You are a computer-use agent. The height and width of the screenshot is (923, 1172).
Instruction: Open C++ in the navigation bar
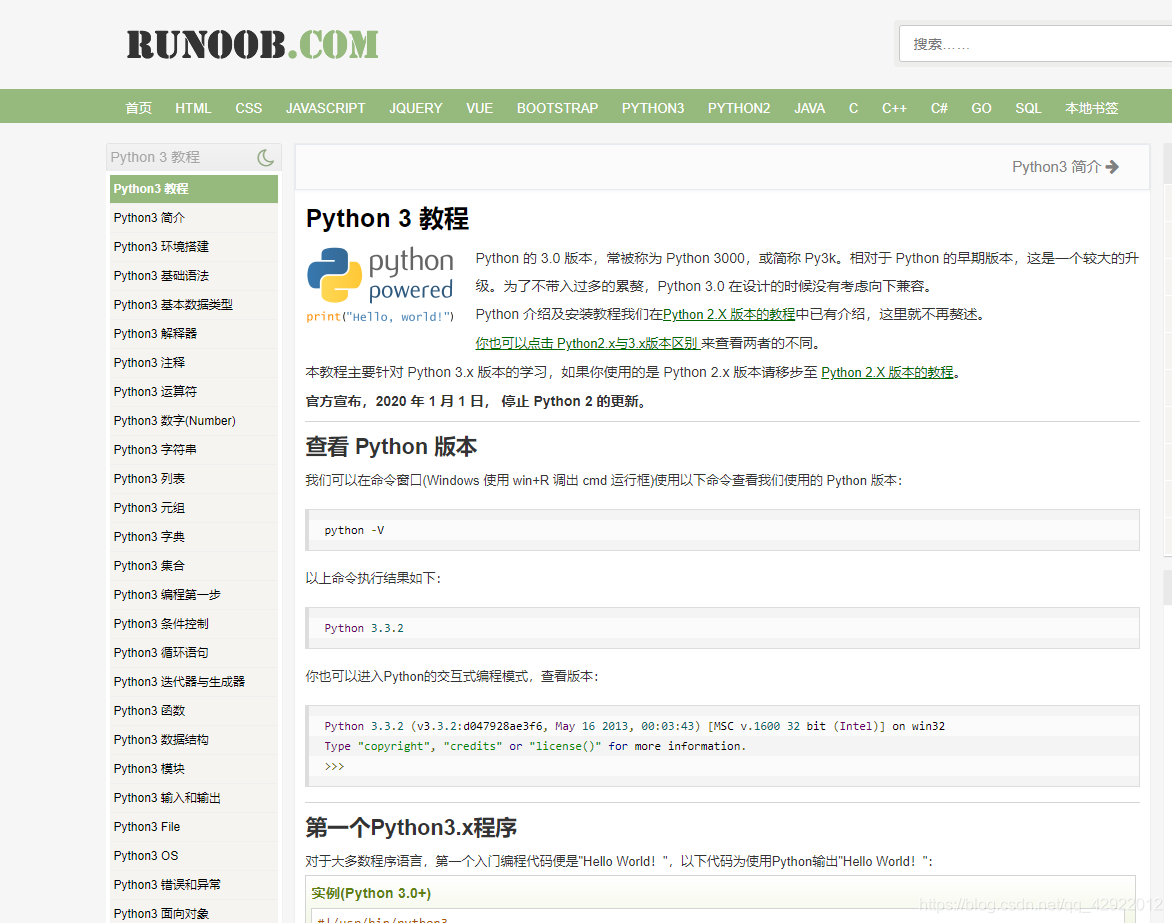click(895, 108)
